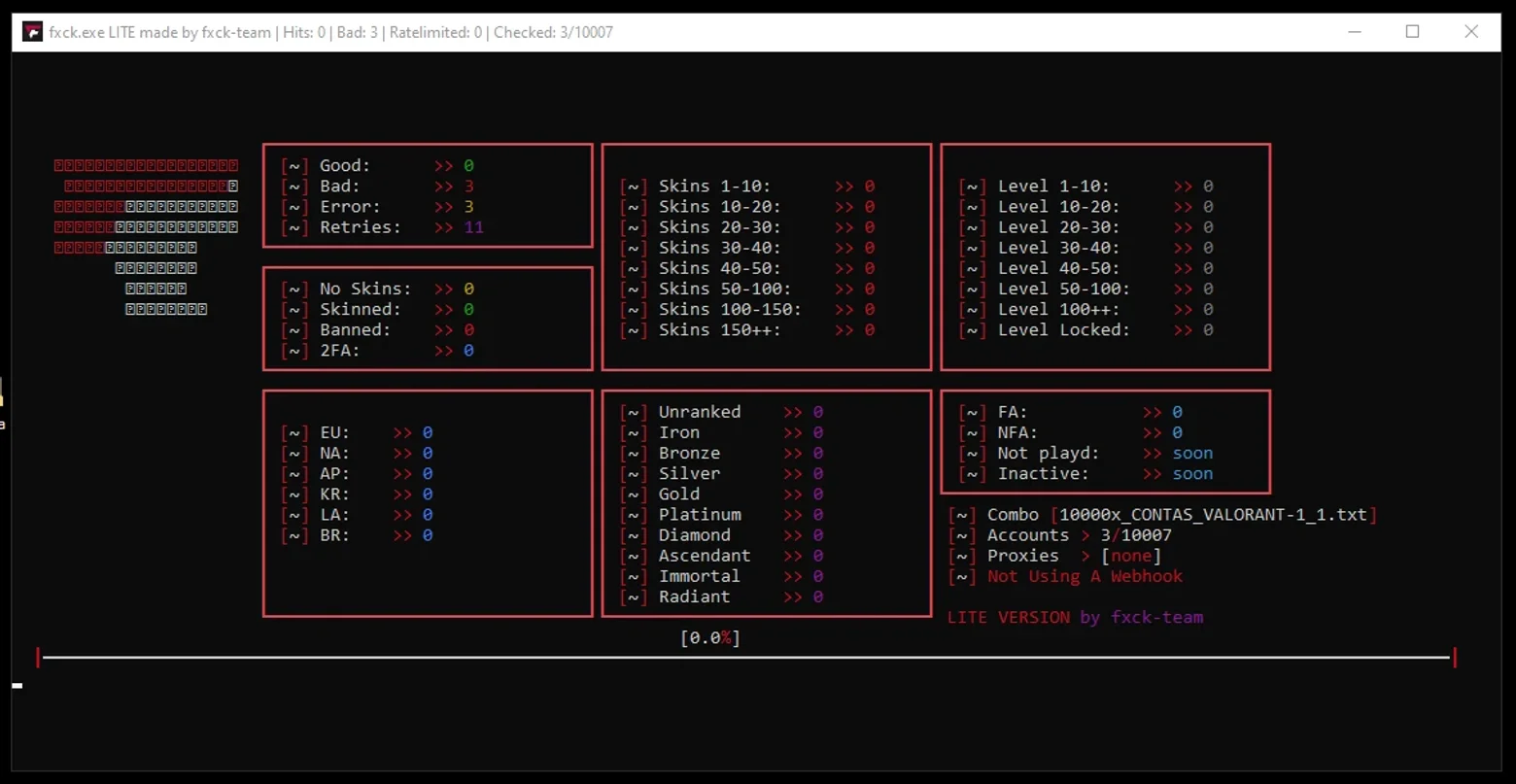This screenshot has width=1516, height=784.
Task: Click the "Accounts > 3/10007" line
Action: (x=1060, y=535)
